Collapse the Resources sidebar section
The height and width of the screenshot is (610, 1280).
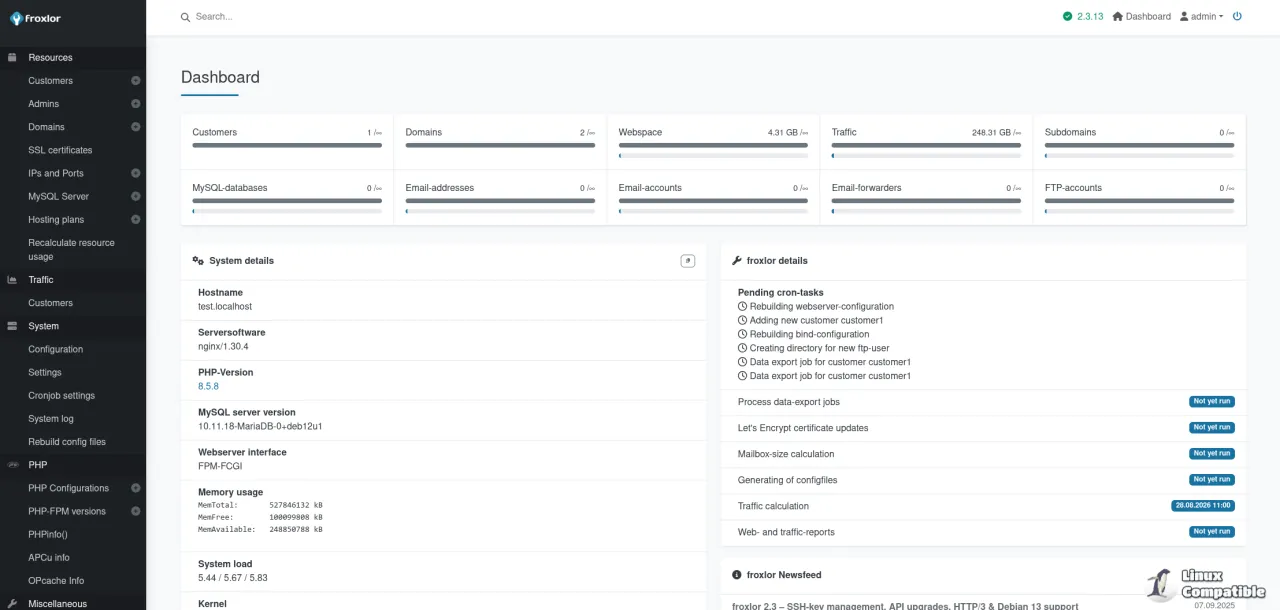pos(73,58)
